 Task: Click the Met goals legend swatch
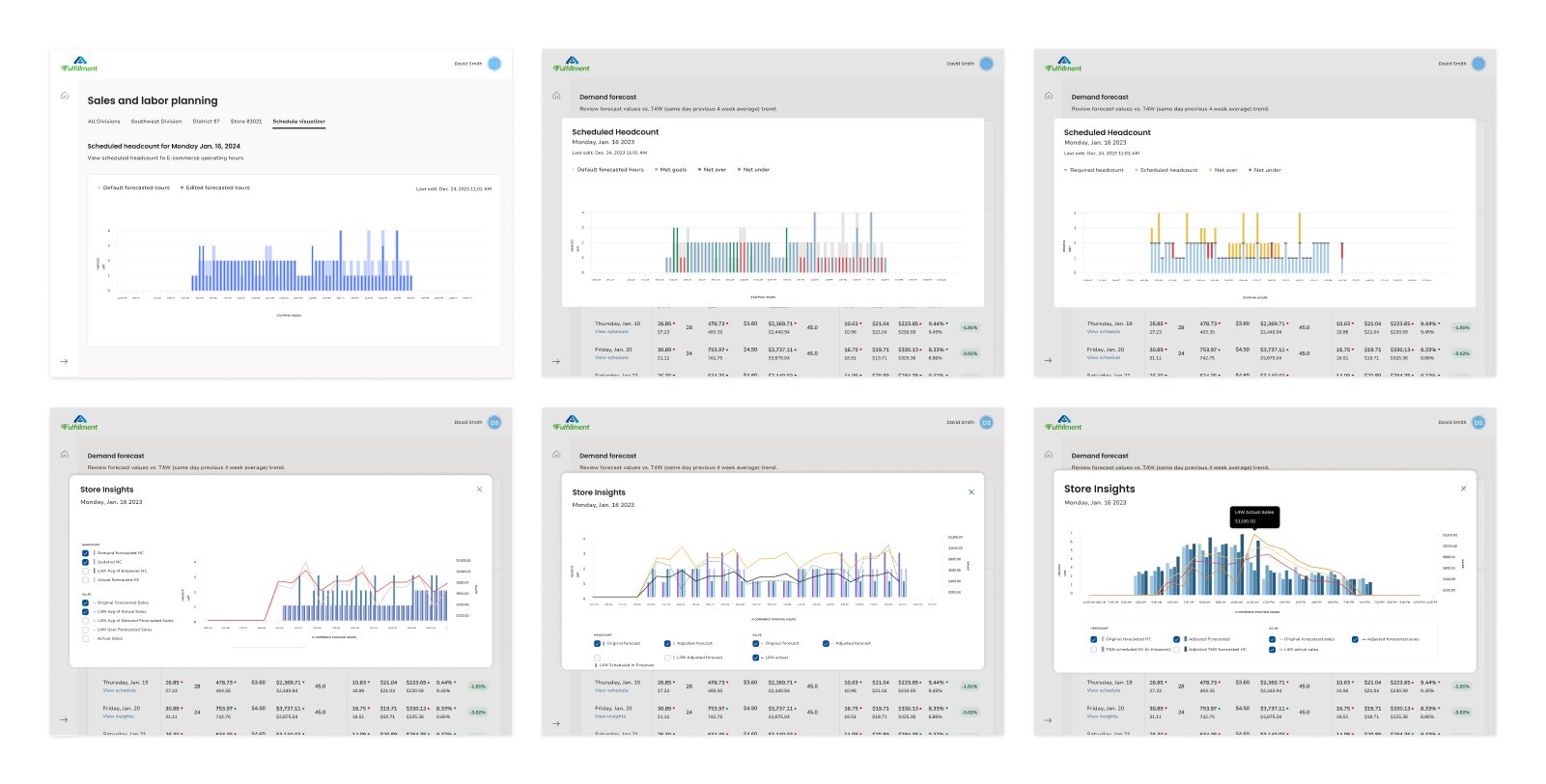[x=656, y=170]
